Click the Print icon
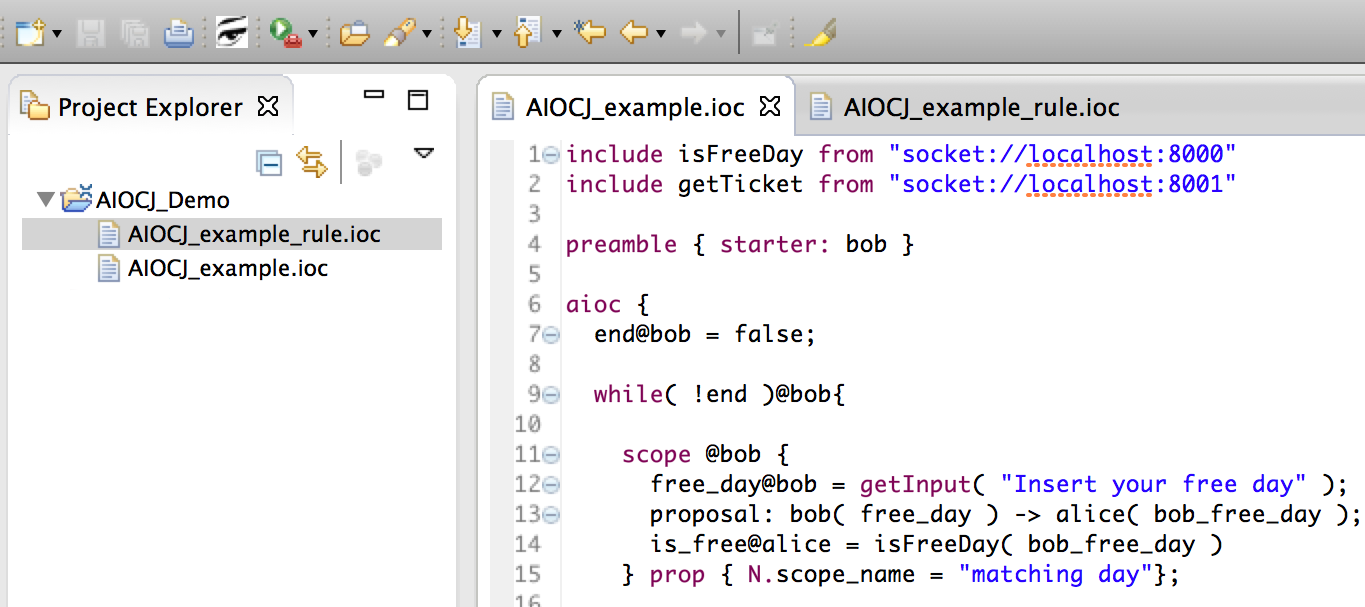This screenshot has width=1365, height=607. 180,34
